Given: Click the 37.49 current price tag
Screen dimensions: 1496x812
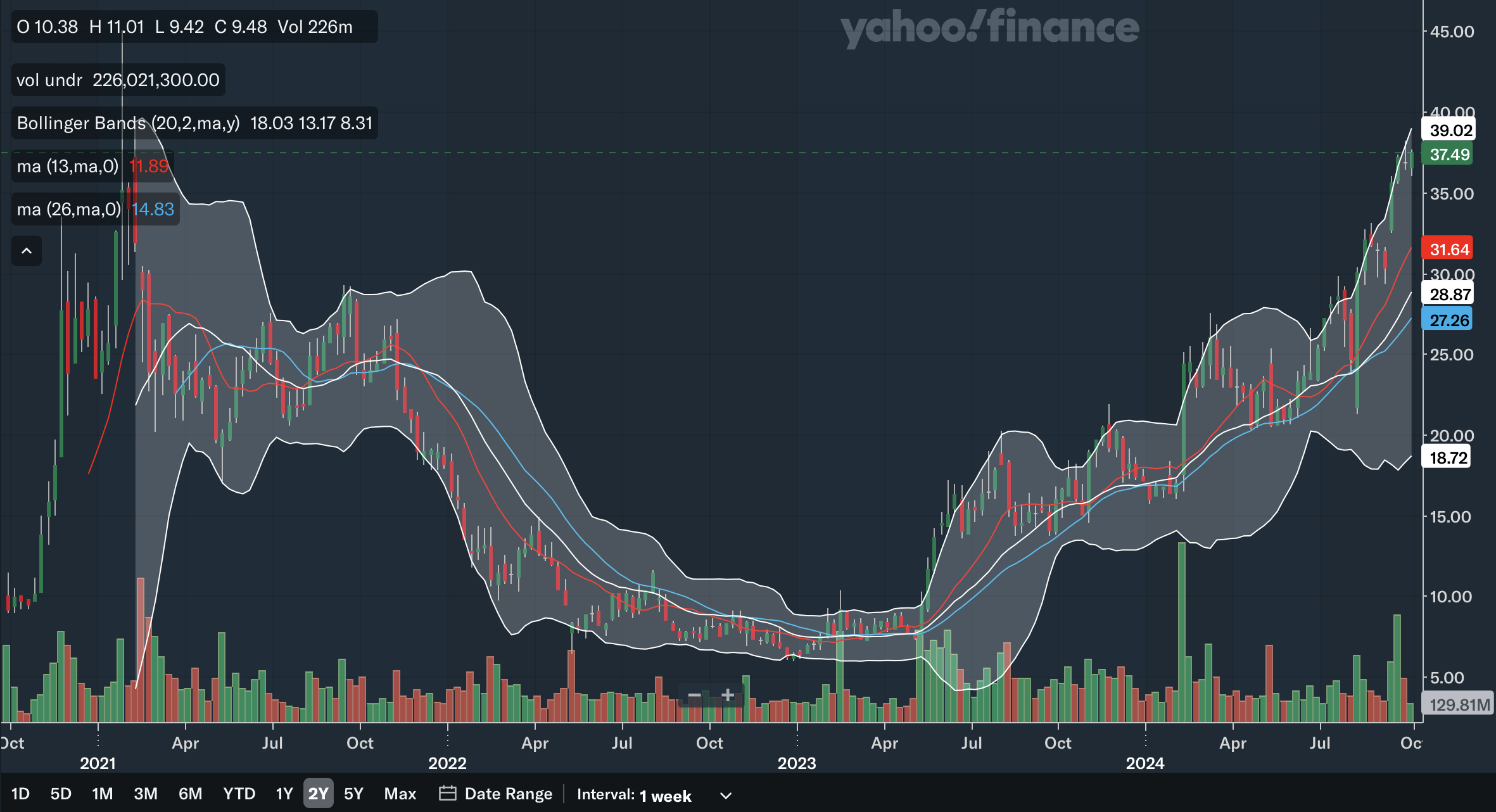Looking at the screenshot, I should (1448, 155).
